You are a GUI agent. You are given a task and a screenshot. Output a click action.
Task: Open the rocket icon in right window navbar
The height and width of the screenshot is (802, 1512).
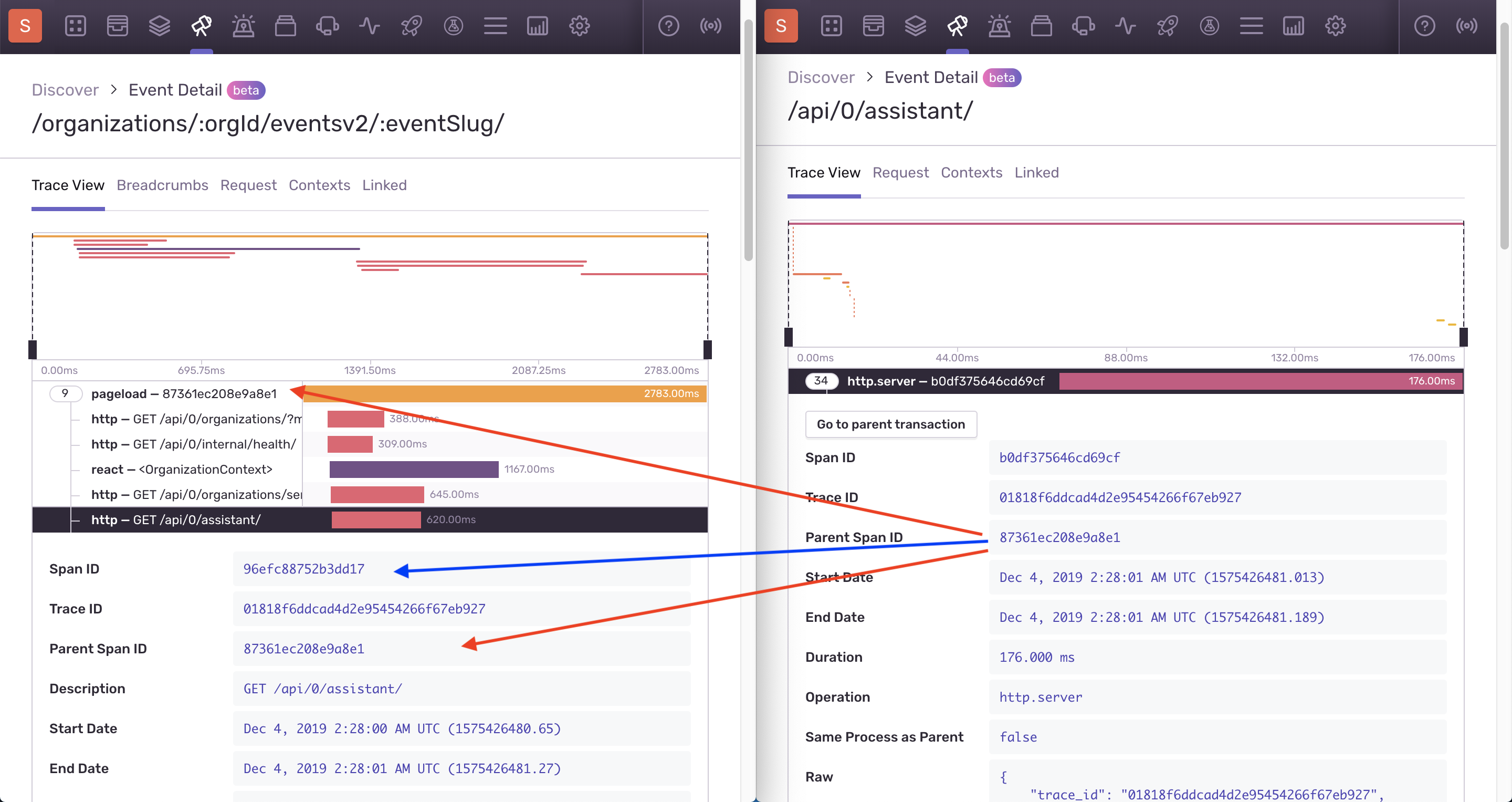pos(1168,26)
